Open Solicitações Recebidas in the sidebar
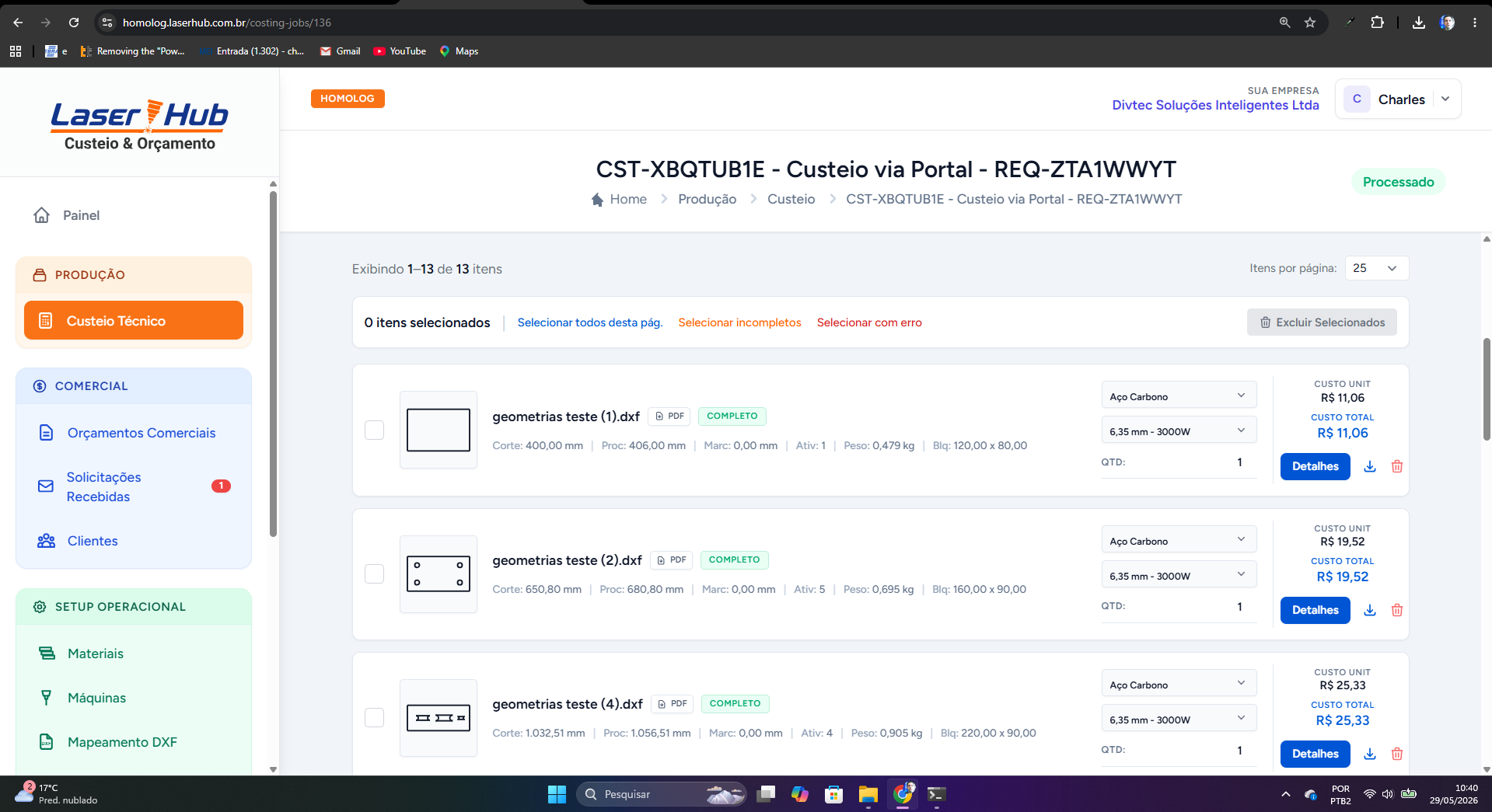 134,486
